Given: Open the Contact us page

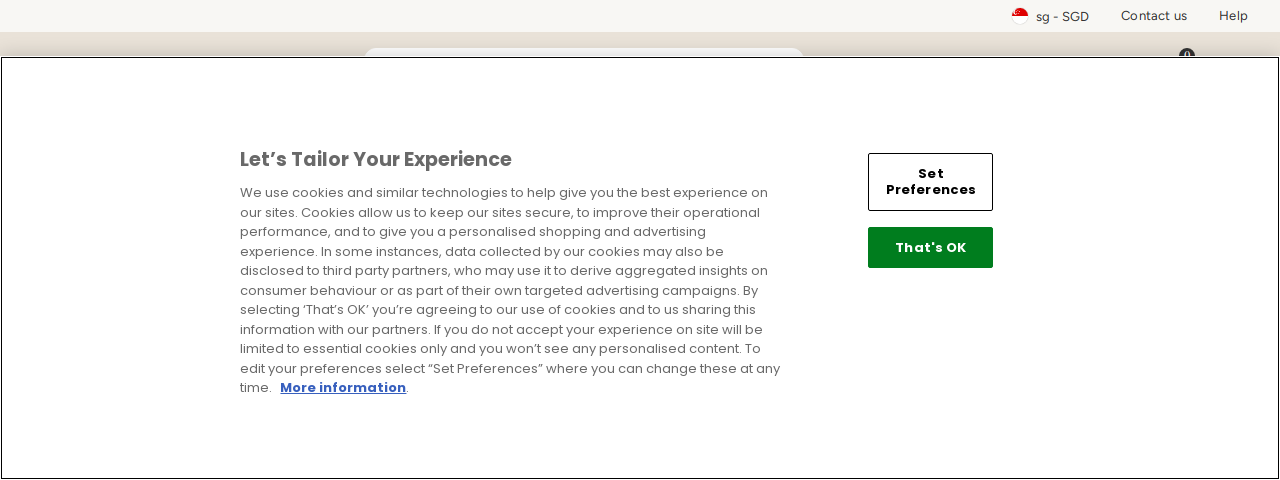Looking at the screenshot, I should 1154,16.
